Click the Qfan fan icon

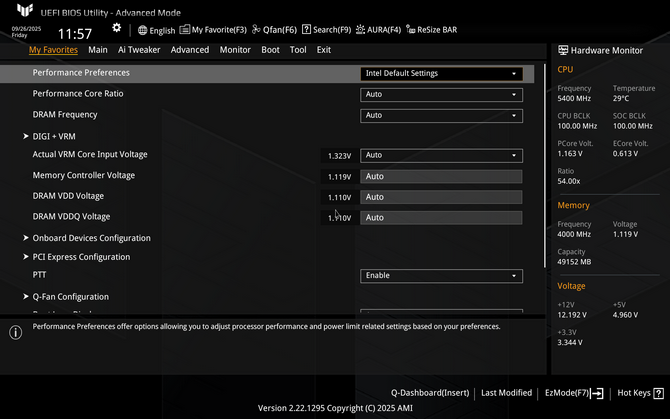pyautogui.click(x=256, y=29)
